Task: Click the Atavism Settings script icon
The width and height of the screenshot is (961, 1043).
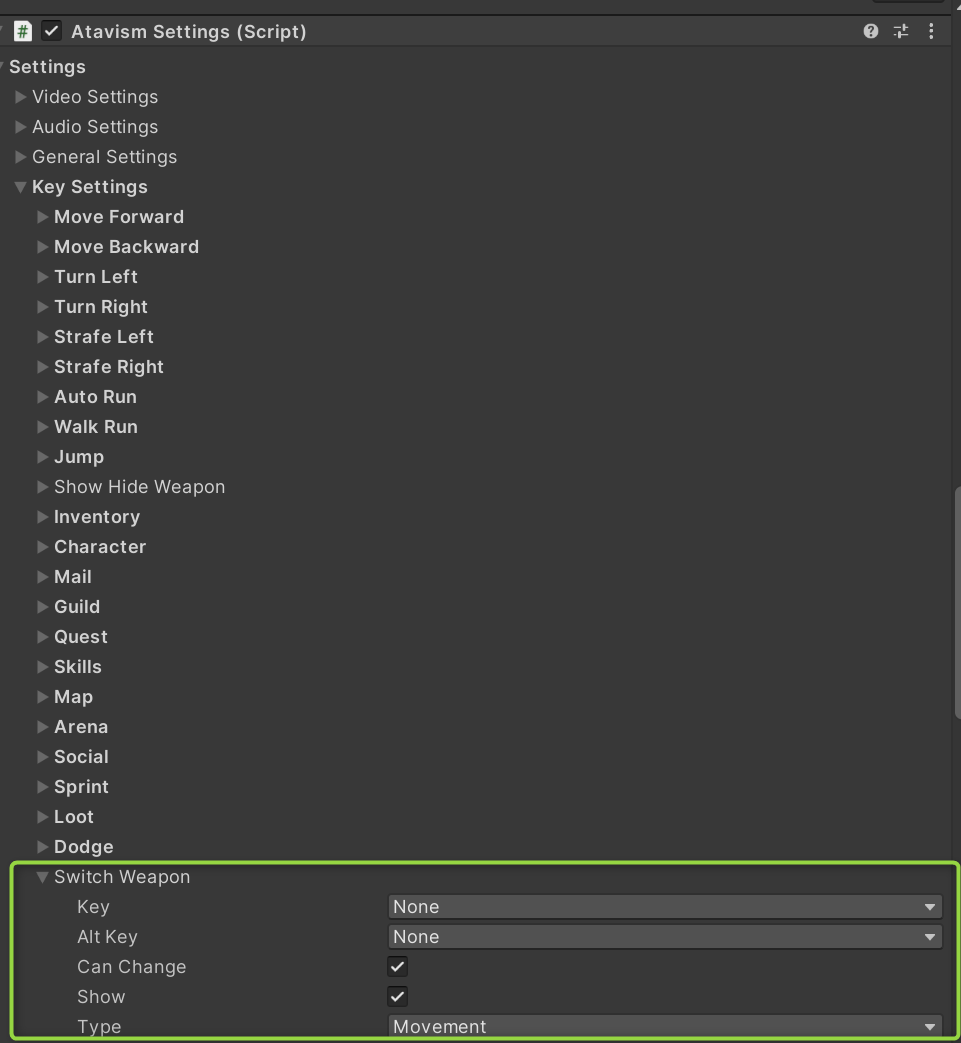Action: click(x=23, y=32)
